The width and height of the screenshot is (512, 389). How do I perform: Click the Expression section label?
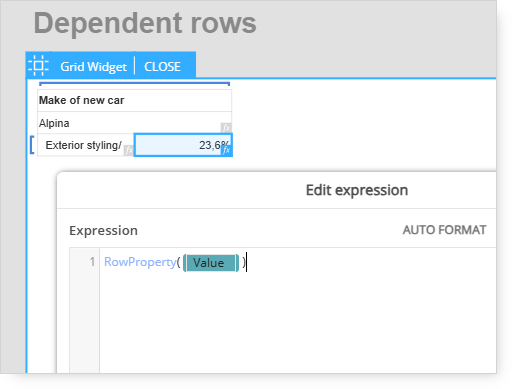click(103, 231)
